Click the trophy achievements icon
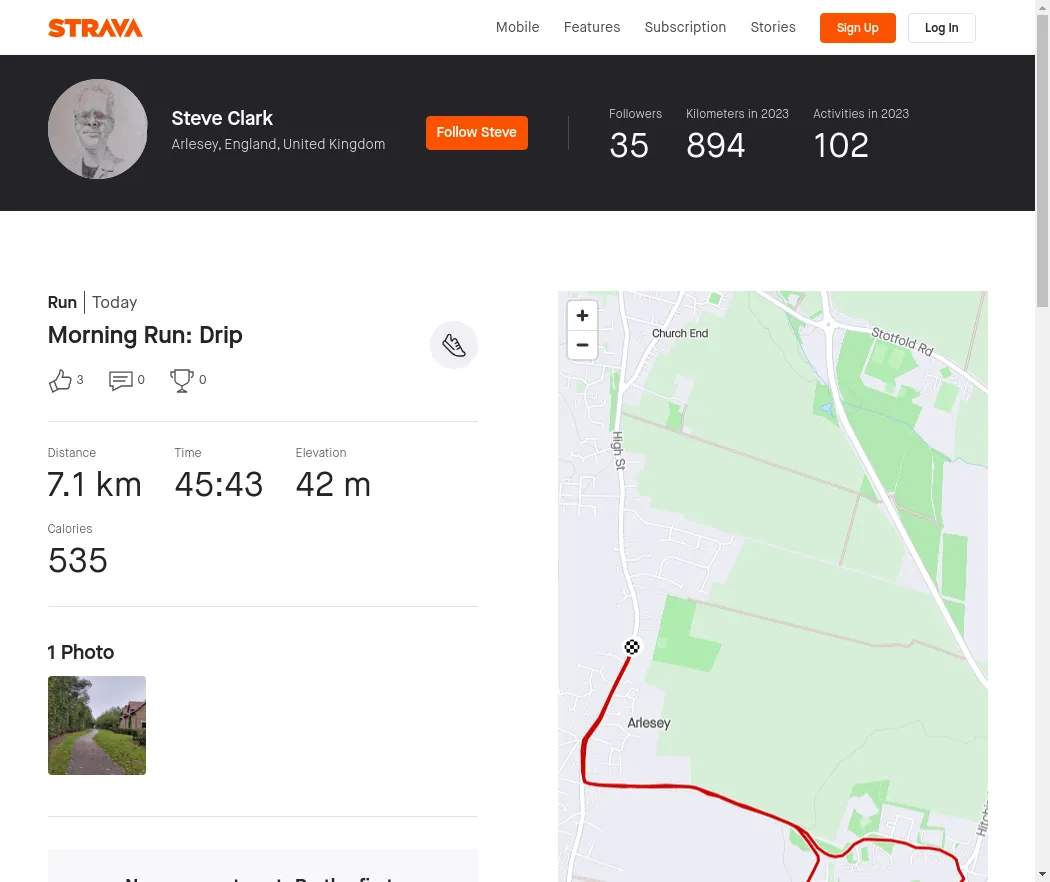 182,380
